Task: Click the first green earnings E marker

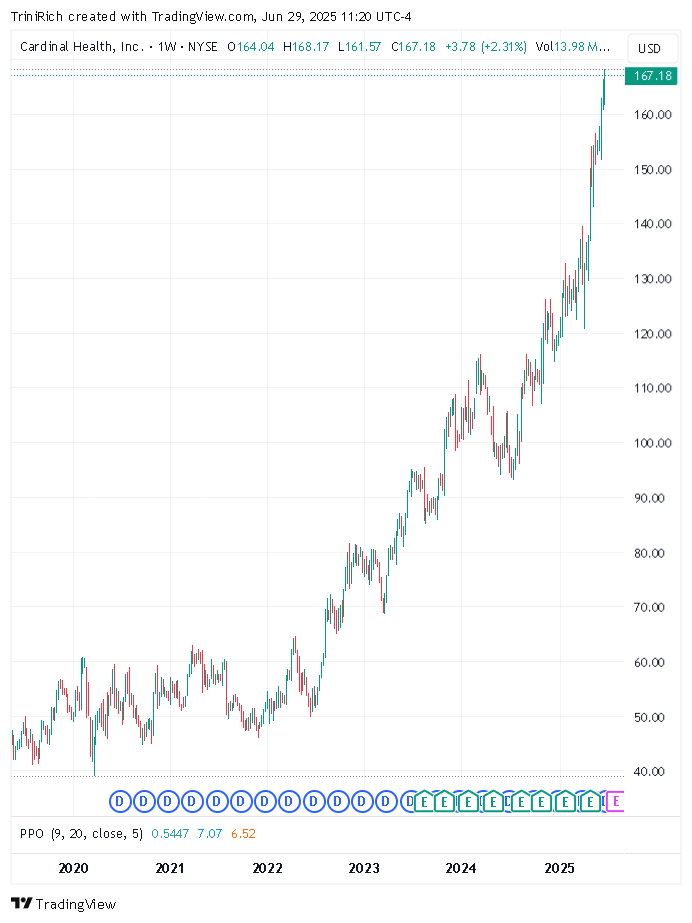Action: pyautogui.click(x=424, y=802)
